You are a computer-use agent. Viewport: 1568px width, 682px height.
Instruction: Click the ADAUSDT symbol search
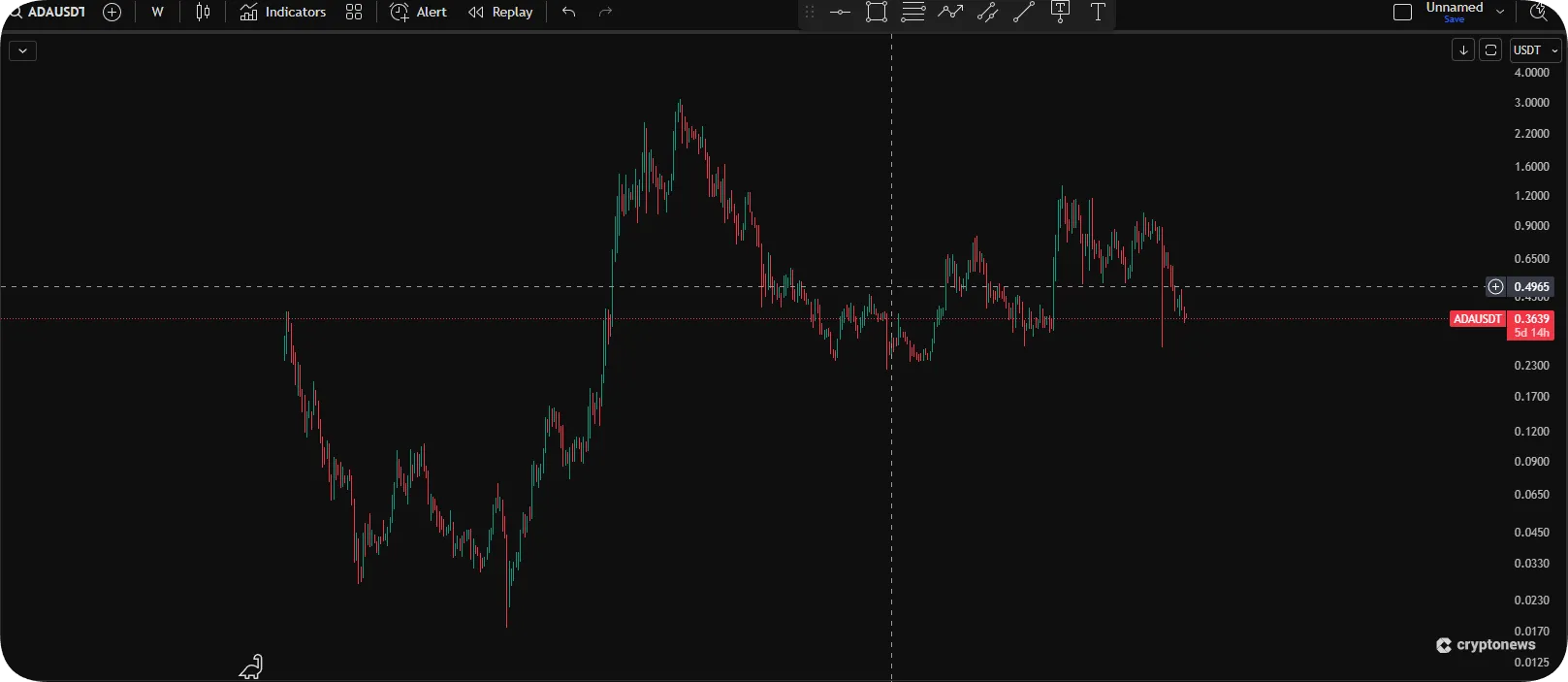point(48,13)
